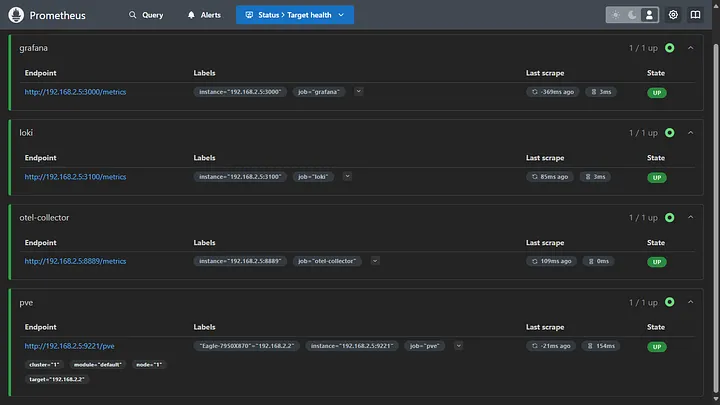The image size is (720, 405).
Task: Click node="1" parameter badge
Action: point(149,365)
